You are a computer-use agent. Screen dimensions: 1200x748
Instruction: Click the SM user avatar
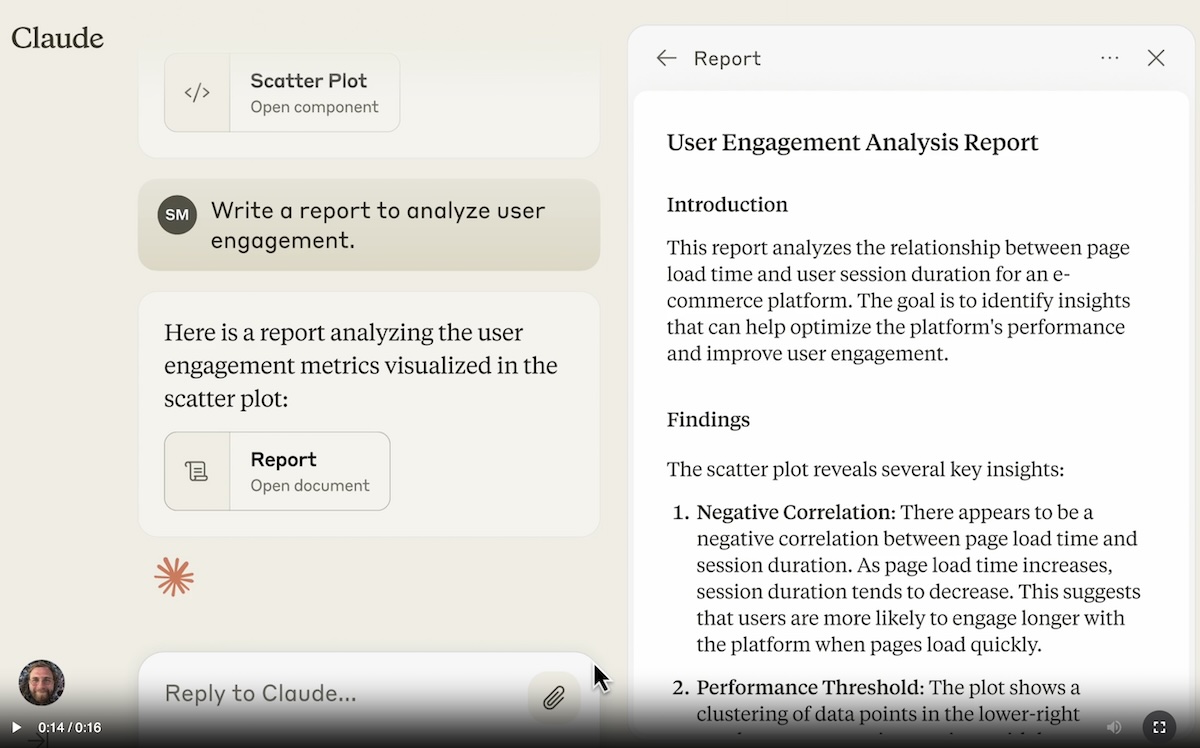177,215
